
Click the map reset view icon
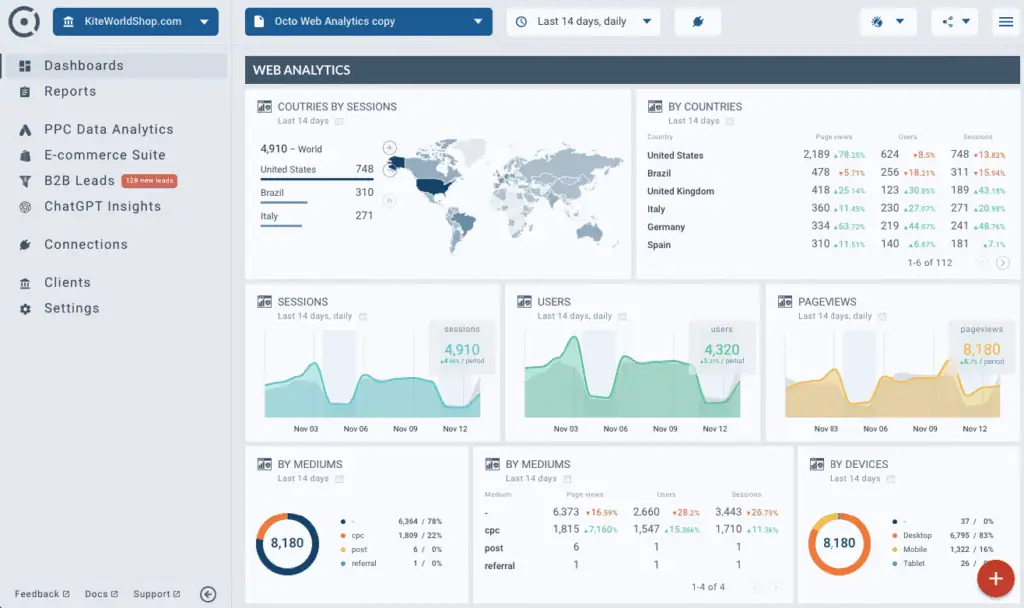(x=389, y=199)
